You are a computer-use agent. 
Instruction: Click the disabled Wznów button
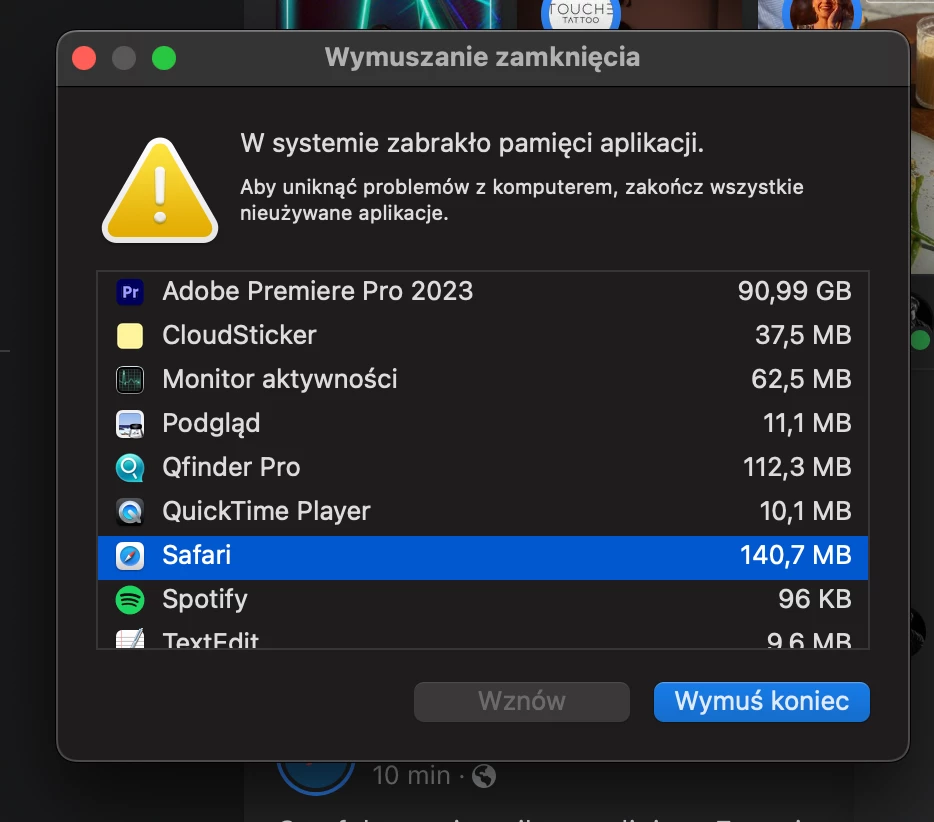pyautogui.click(x=522, y=702)
